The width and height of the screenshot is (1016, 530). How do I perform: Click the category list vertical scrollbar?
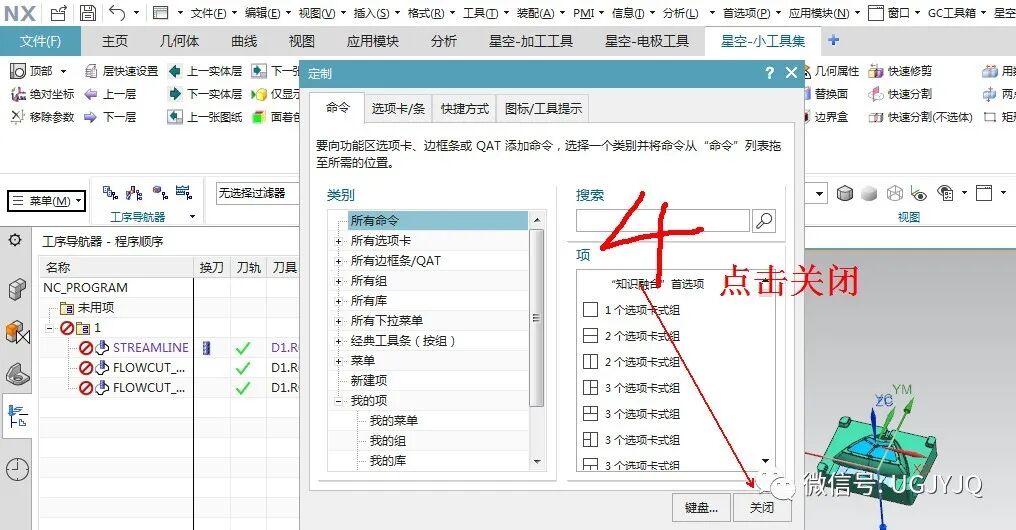click(536, 317)
